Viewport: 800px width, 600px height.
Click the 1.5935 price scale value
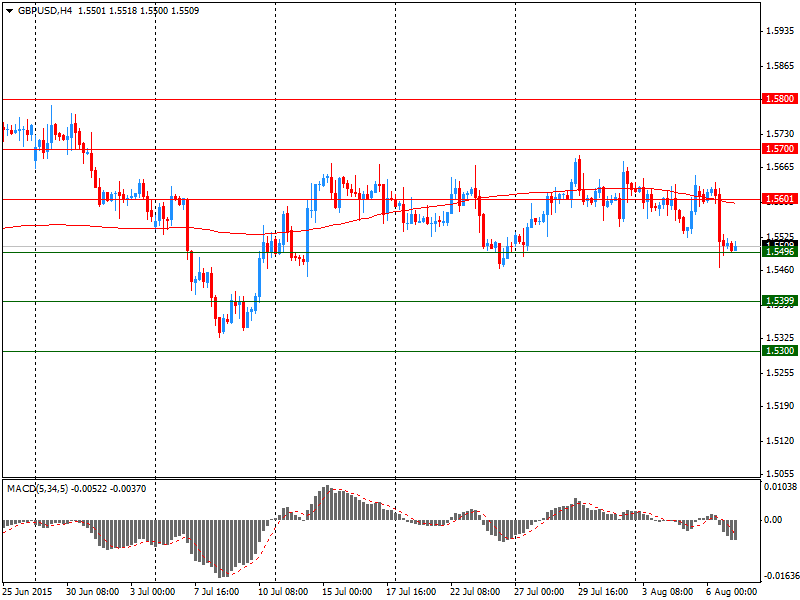click(x=780, y=31)
